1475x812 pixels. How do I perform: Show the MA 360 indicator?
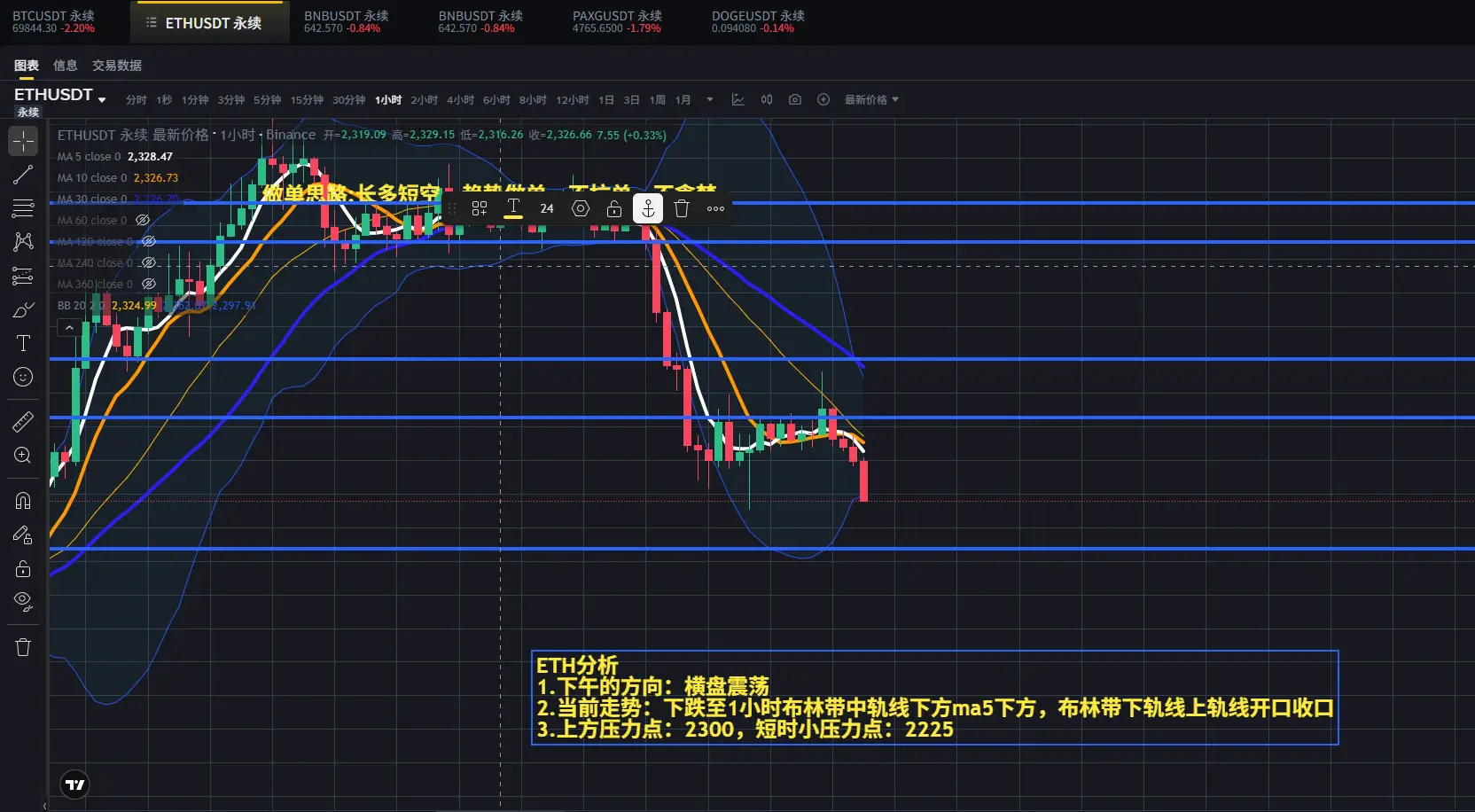[149, 284]
